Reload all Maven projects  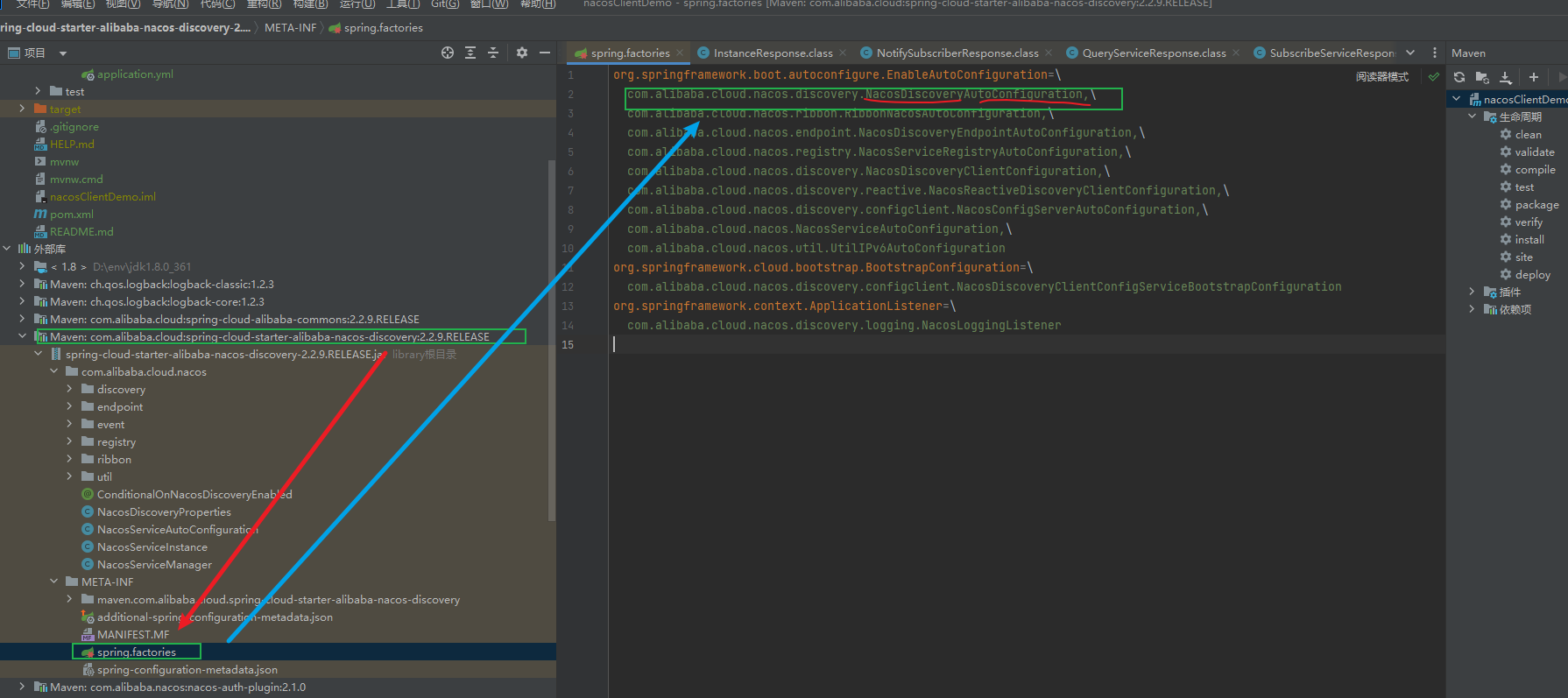pos(1459,77)
